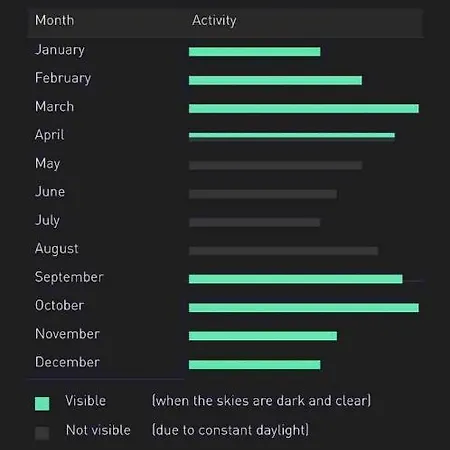Click the 'Not visible' legend label
Image resolution: width=450 pixels, height=450 pixels.
point(98,430)
